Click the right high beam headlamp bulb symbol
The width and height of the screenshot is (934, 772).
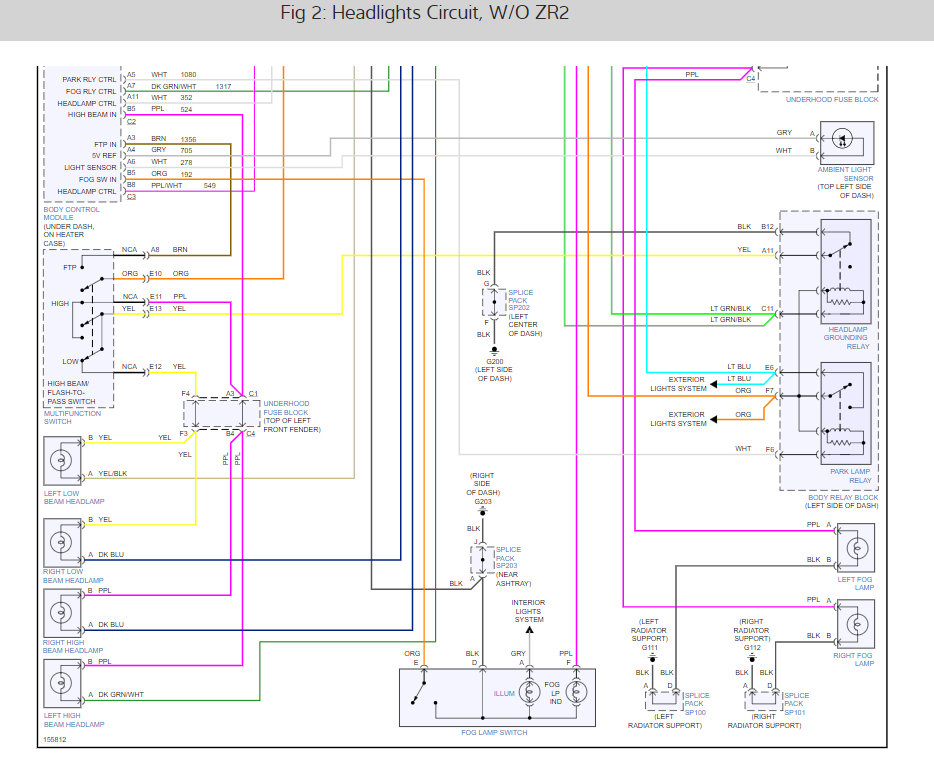pyautogui.click(x=63, y=612)
